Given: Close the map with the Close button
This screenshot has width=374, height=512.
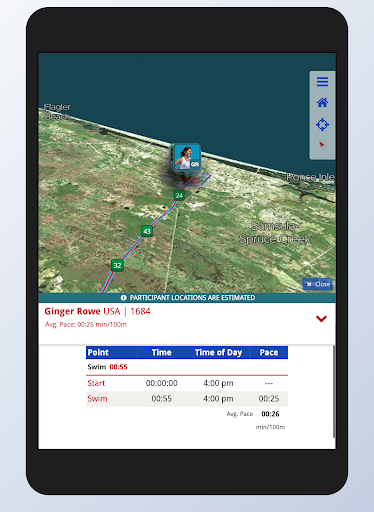Looking at the screenshot, I should pos(318,284).
